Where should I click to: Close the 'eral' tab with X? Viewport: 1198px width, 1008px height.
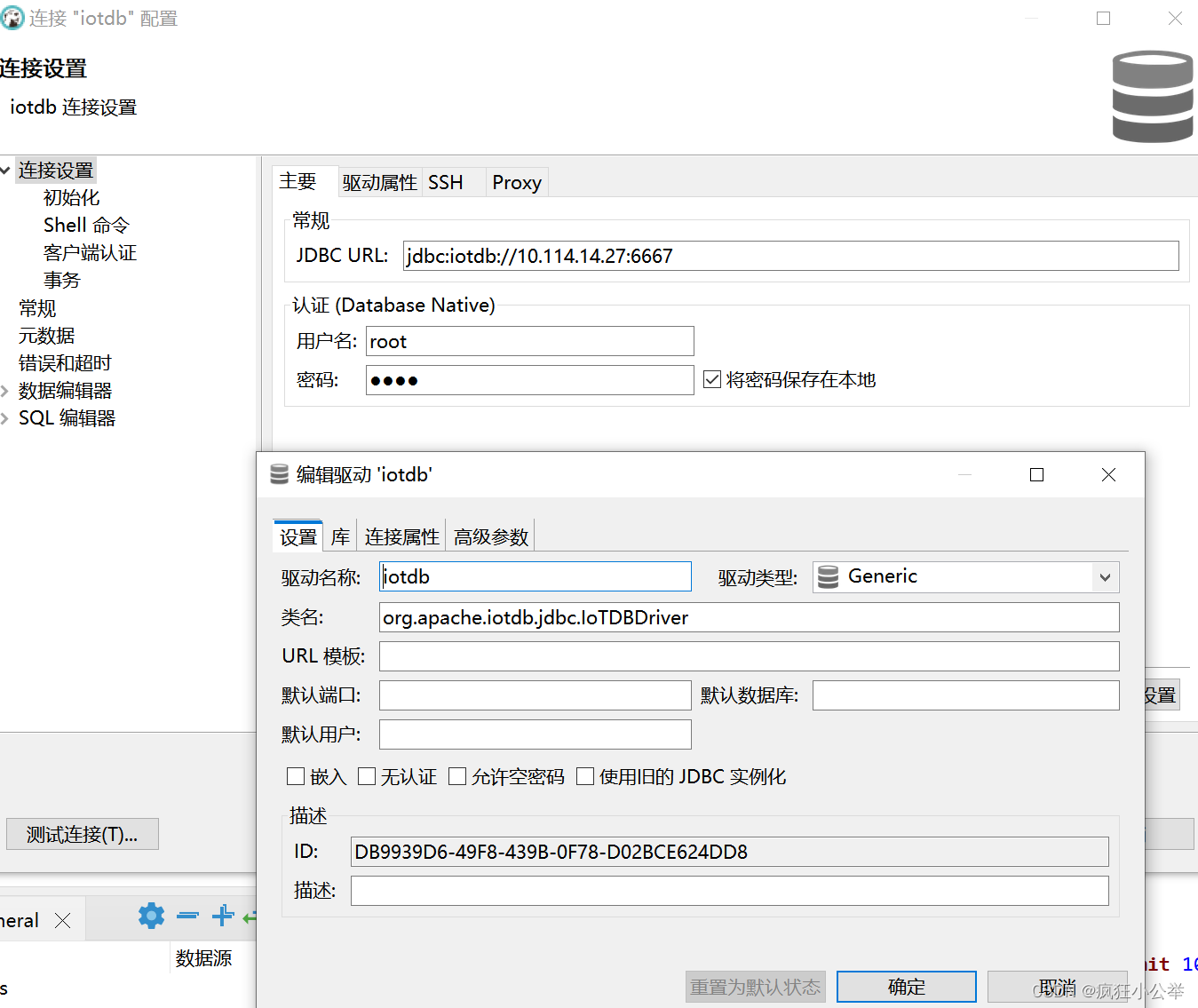[x=62, y=920]
